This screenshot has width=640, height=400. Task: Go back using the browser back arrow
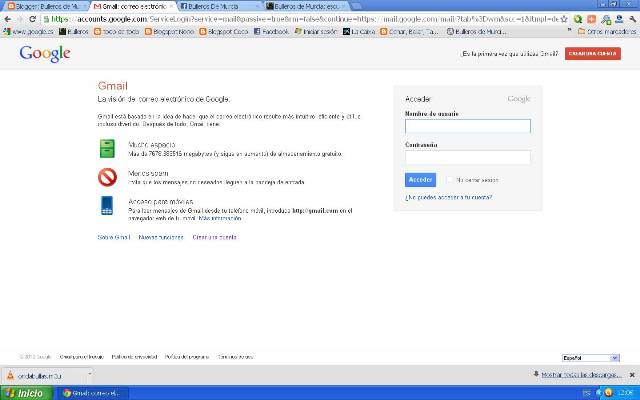[x=8, y=19]
